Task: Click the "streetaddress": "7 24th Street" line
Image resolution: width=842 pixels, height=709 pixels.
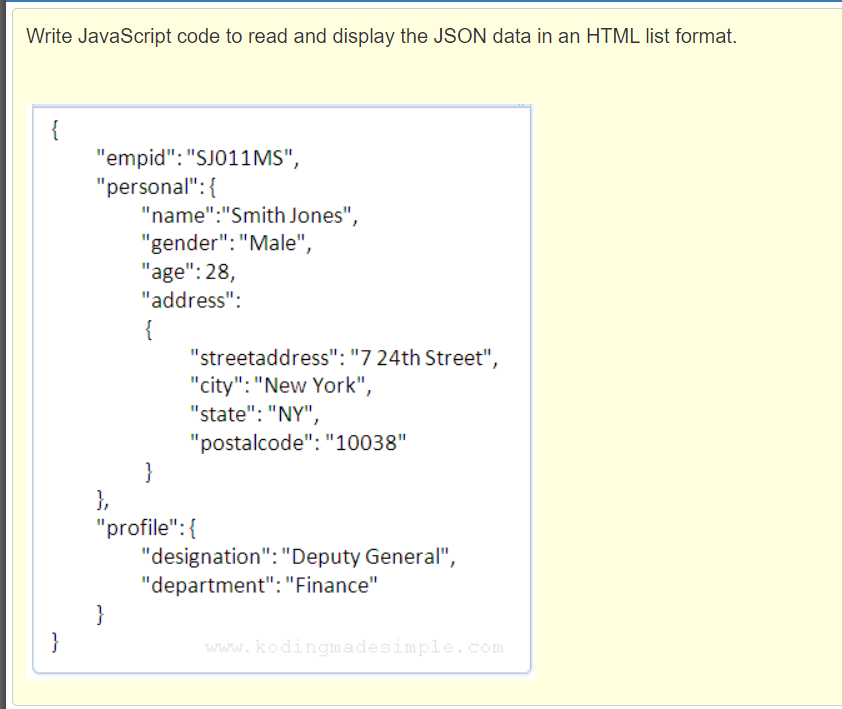Action: [344, 358]
